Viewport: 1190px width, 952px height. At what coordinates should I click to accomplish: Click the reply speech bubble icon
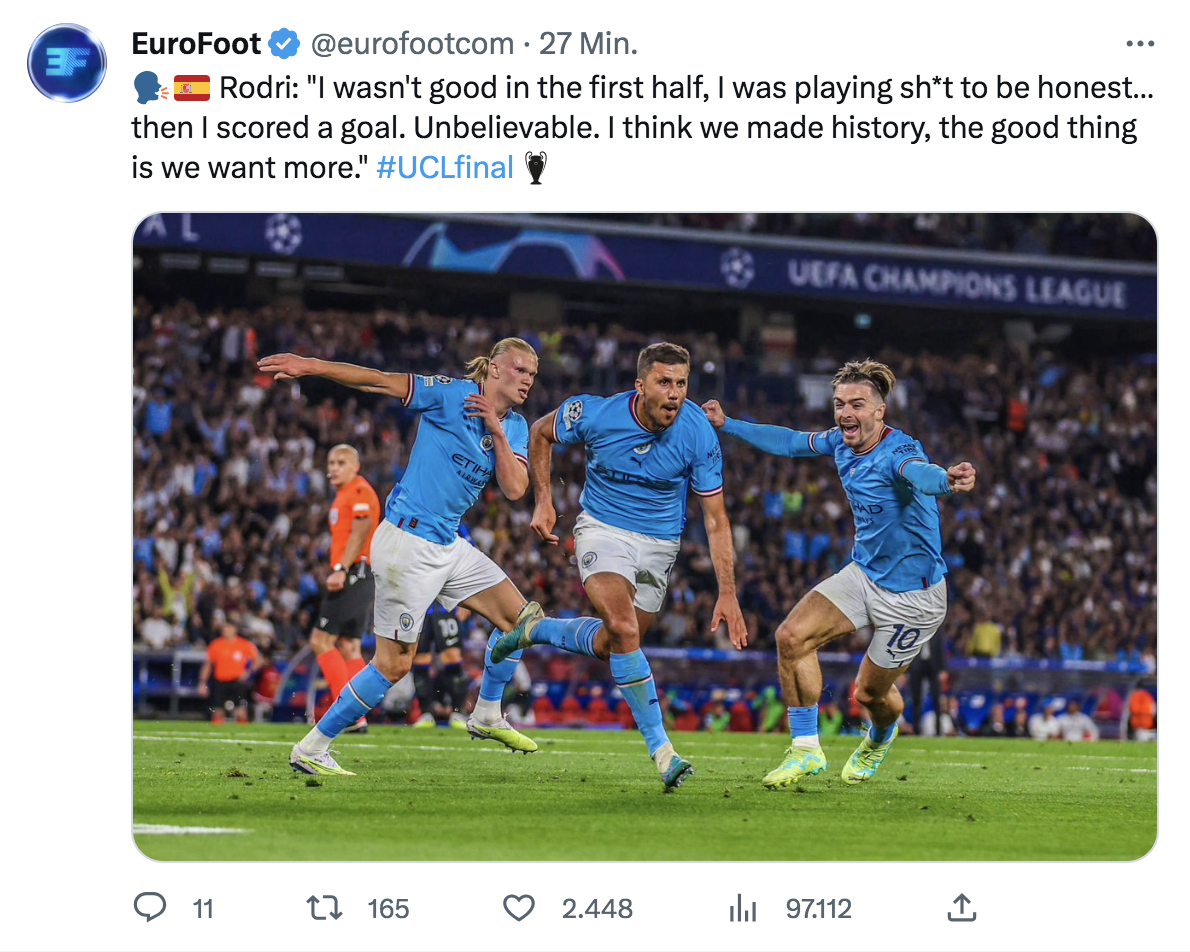[149, 907]
